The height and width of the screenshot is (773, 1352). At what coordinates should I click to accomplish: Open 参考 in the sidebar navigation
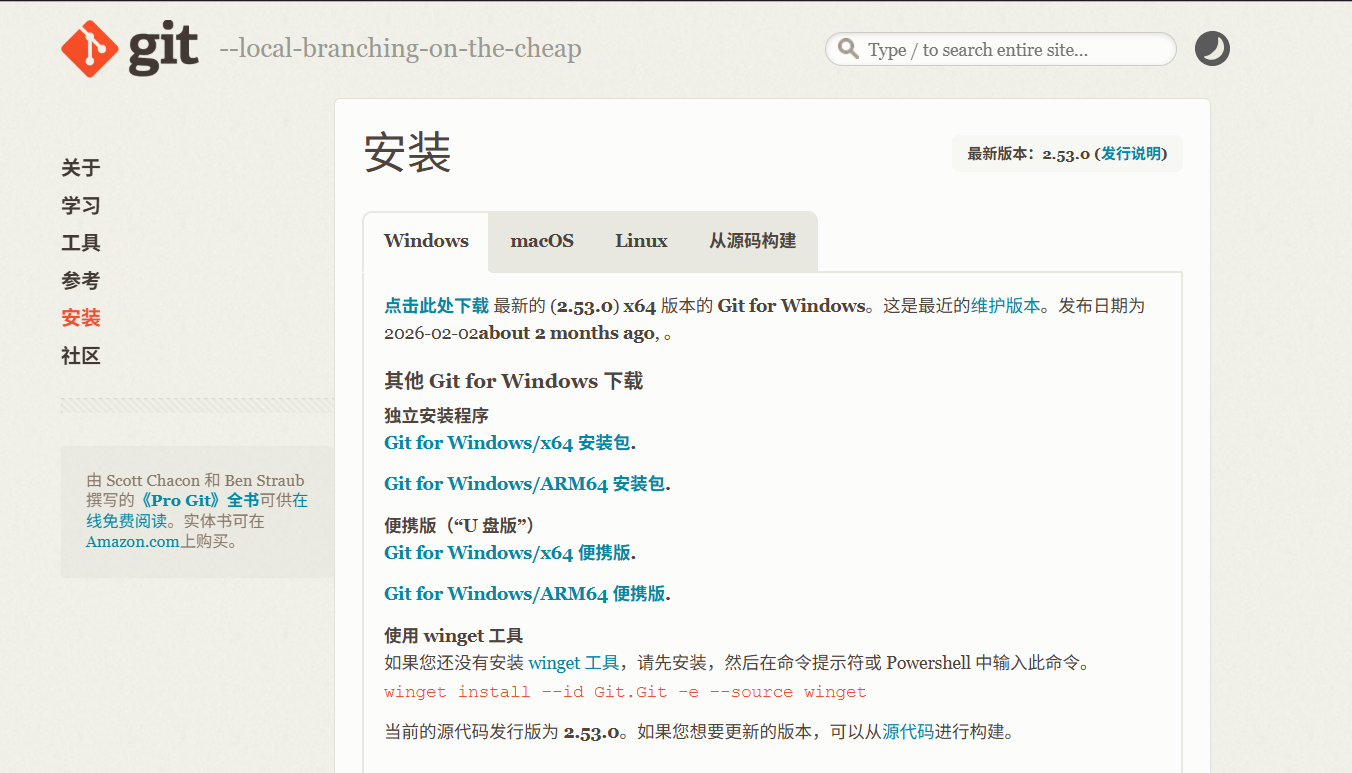pyautogui.click(x=81, y=281)
